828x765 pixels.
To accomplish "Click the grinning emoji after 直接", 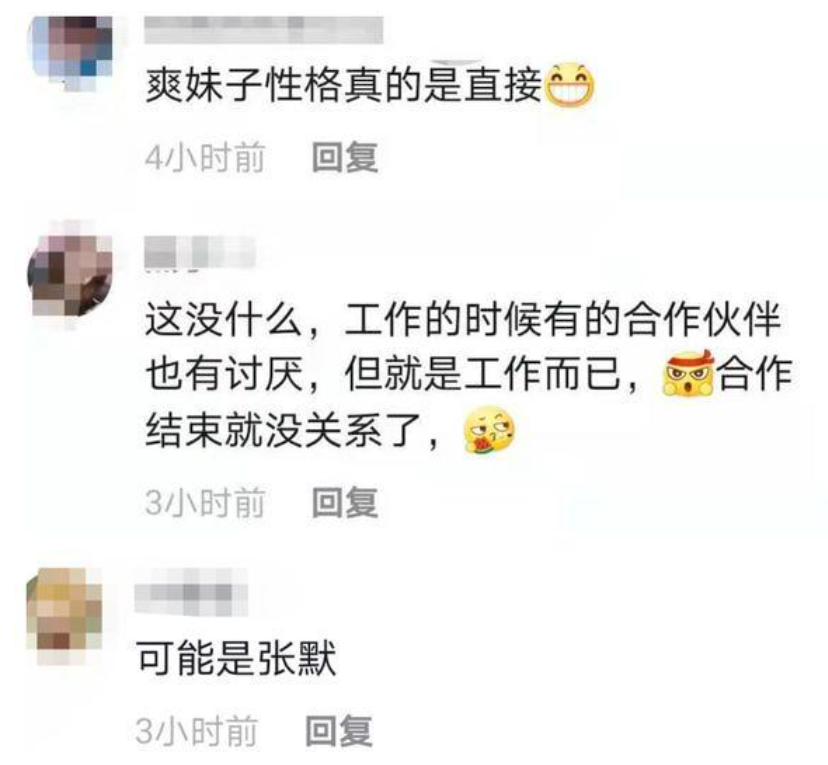I will tap(569, 84).
